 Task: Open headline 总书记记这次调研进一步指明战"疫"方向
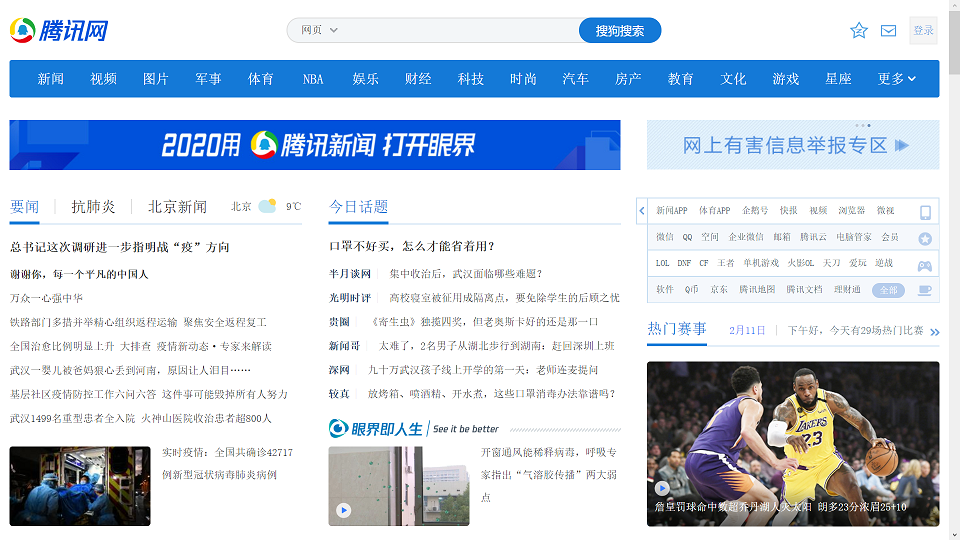pyautogui.click(x=119, y=247)
